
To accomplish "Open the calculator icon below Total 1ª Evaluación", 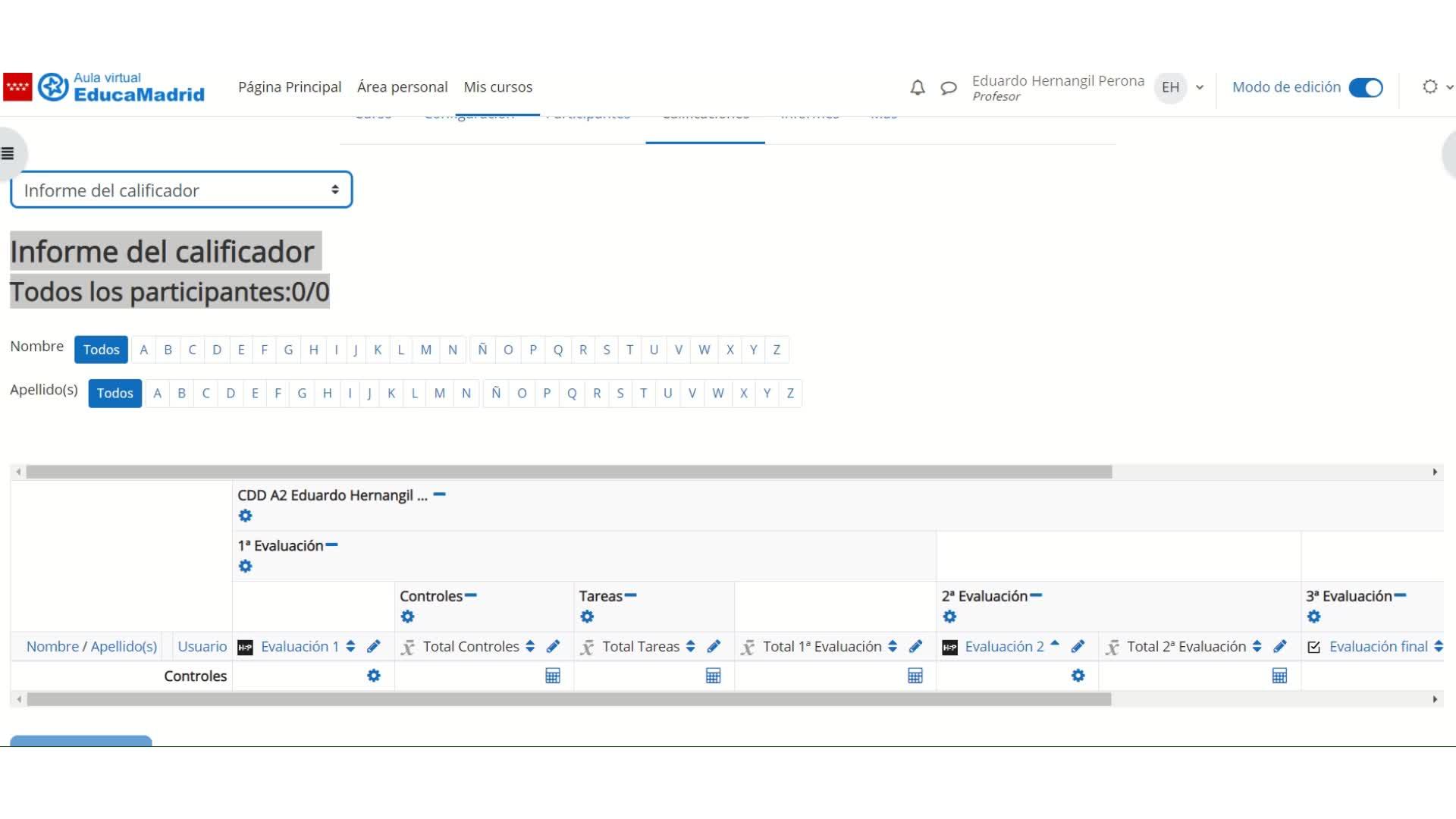I will coord(915,676).
